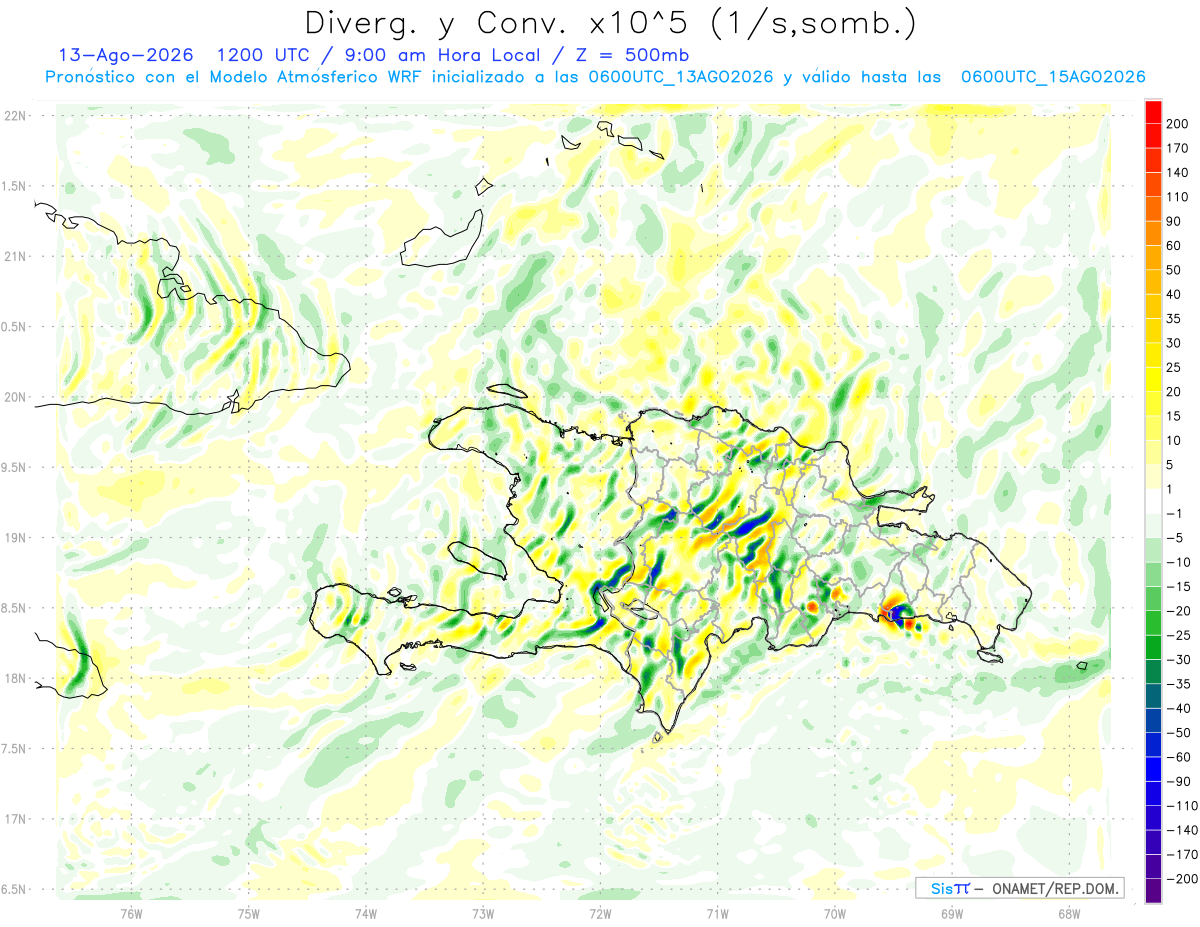Click the 21N latitude label
1200x927 pixels.
[x=15, y=256]
